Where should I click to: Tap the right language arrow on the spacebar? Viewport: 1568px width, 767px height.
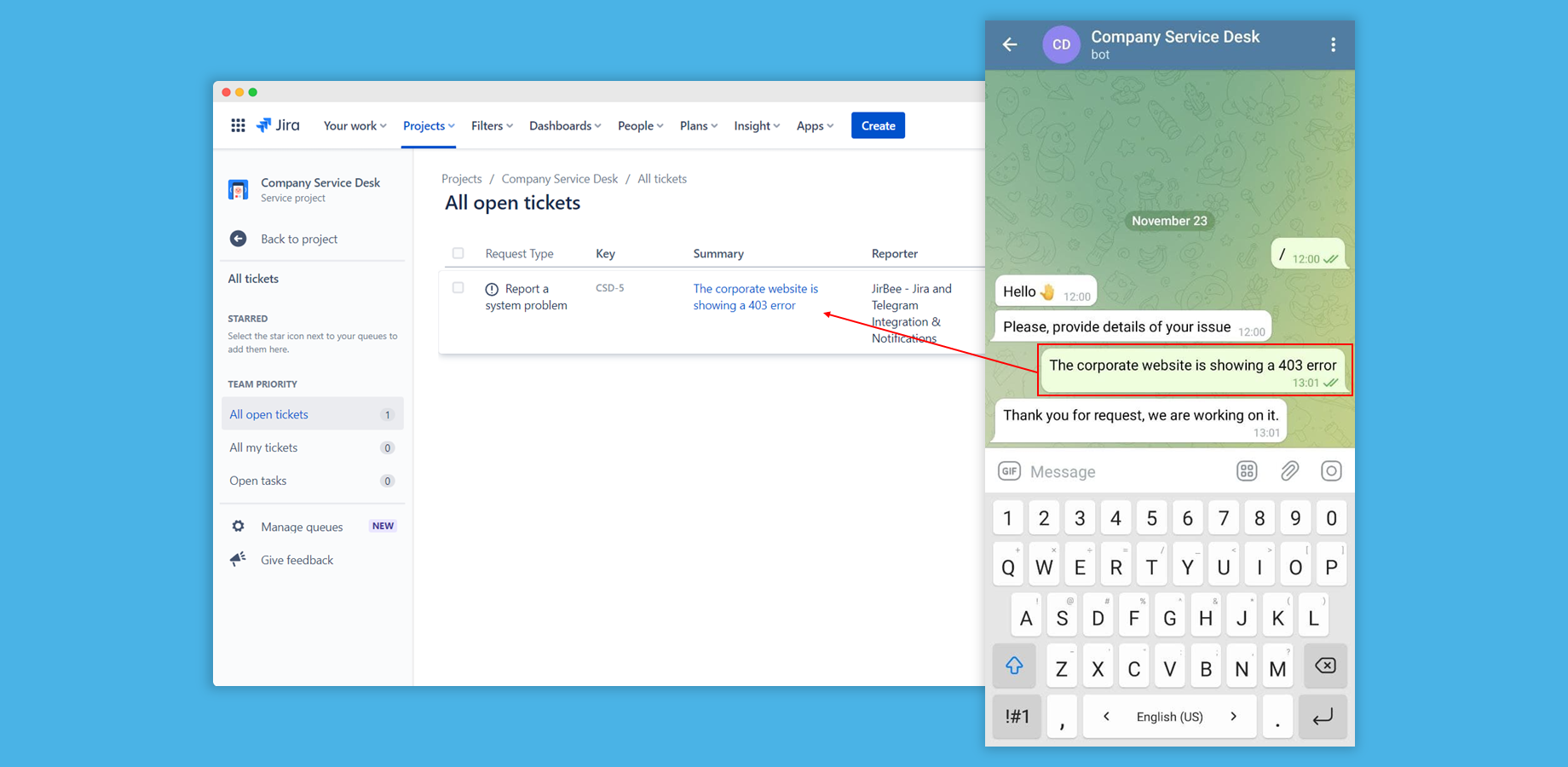(x=1234, y=717)
